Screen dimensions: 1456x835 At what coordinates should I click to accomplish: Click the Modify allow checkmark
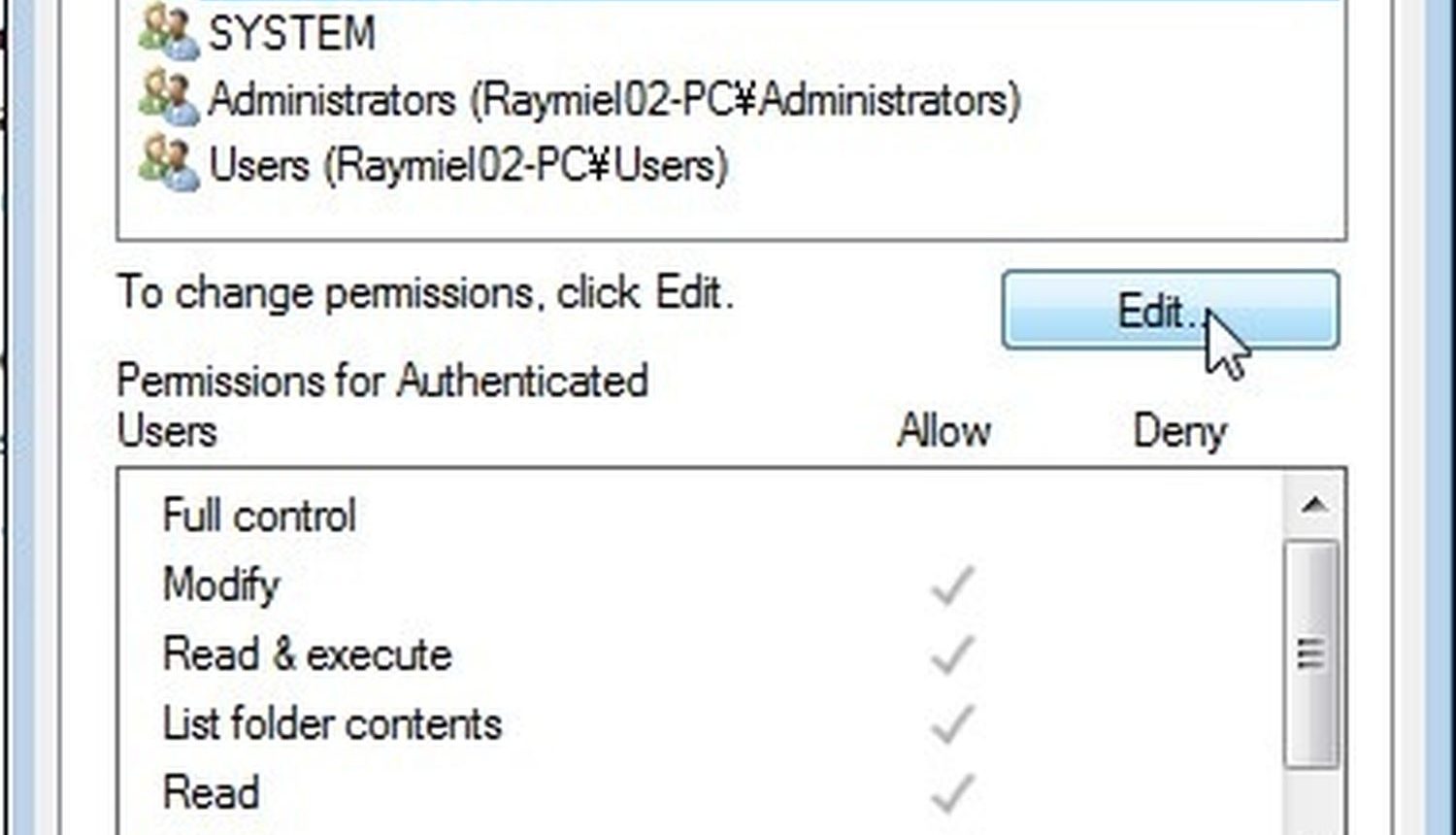[x=951, y=585]
